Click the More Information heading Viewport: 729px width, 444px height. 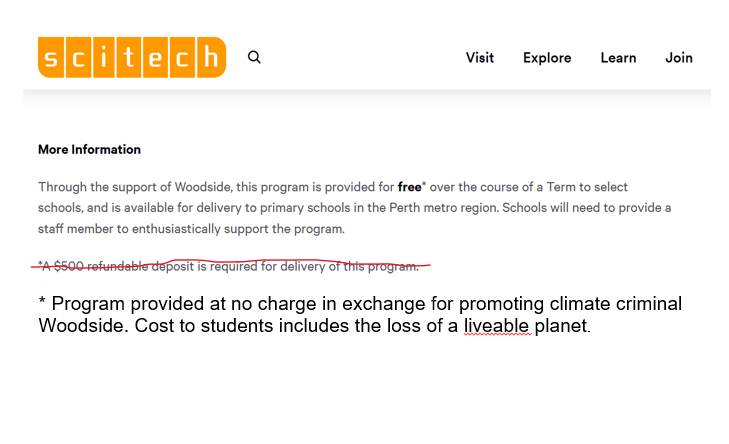point(89,150)
